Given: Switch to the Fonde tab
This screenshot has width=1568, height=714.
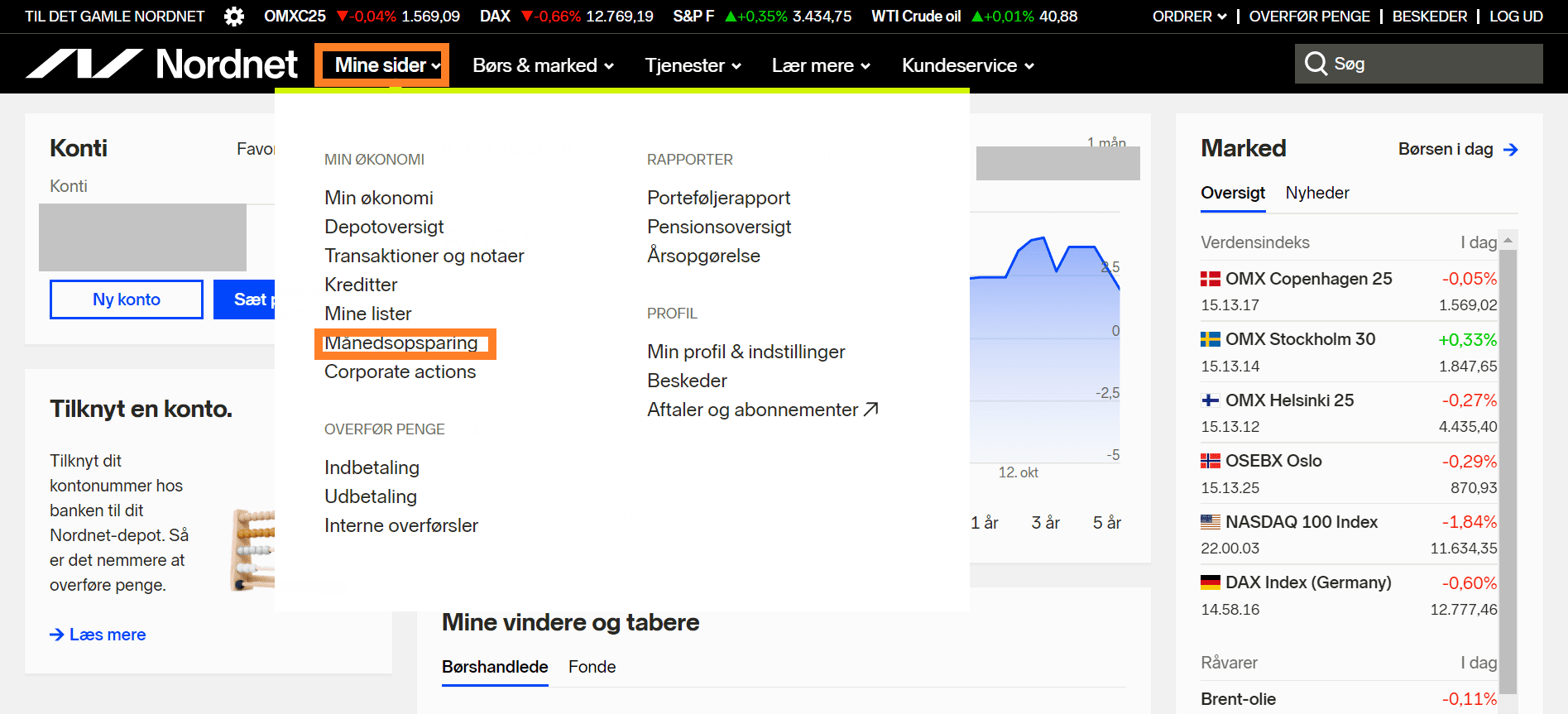Looking at the screenshot, I should click(x=592, y=667).
